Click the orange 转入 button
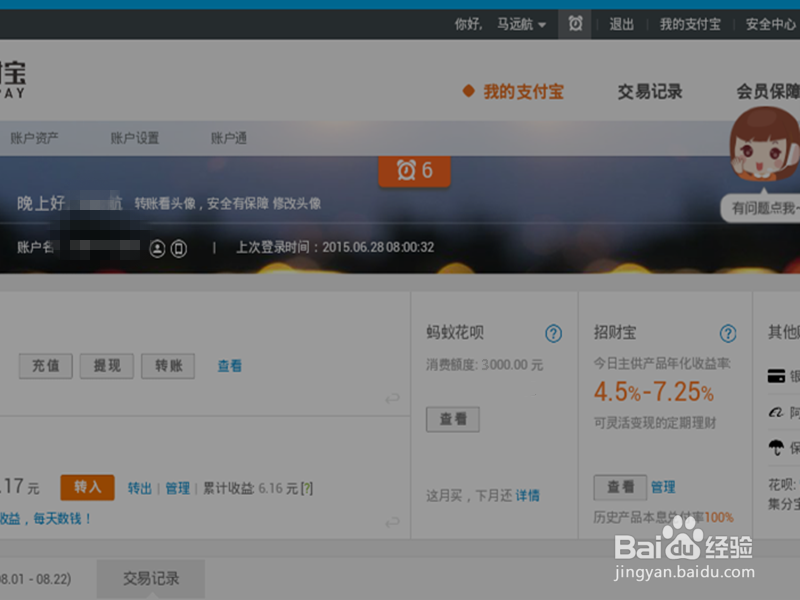This screenshot has width=800, height=600. pyautogui.click(x=87, y=487)
